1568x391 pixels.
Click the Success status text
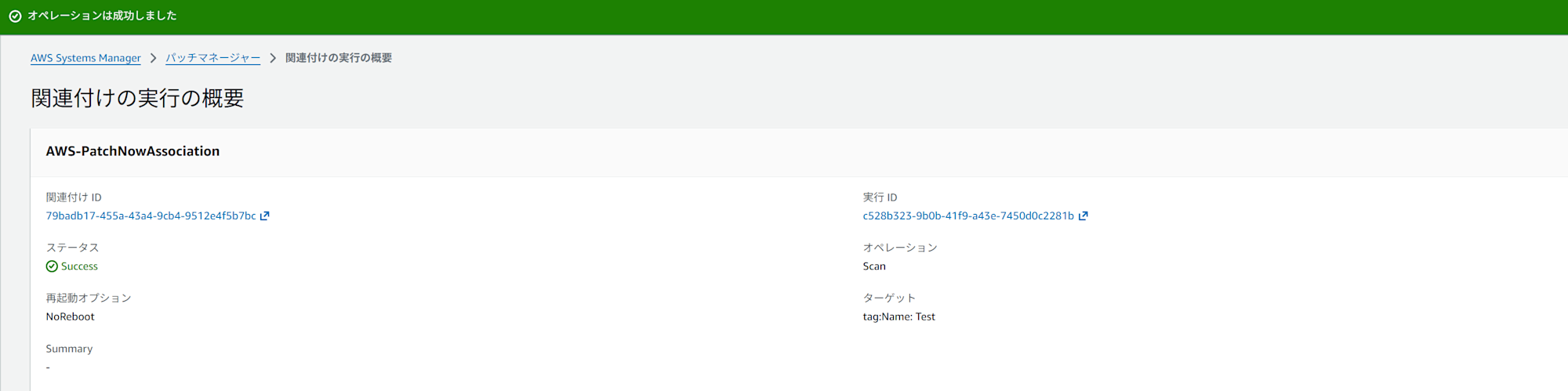coord(79,266)
